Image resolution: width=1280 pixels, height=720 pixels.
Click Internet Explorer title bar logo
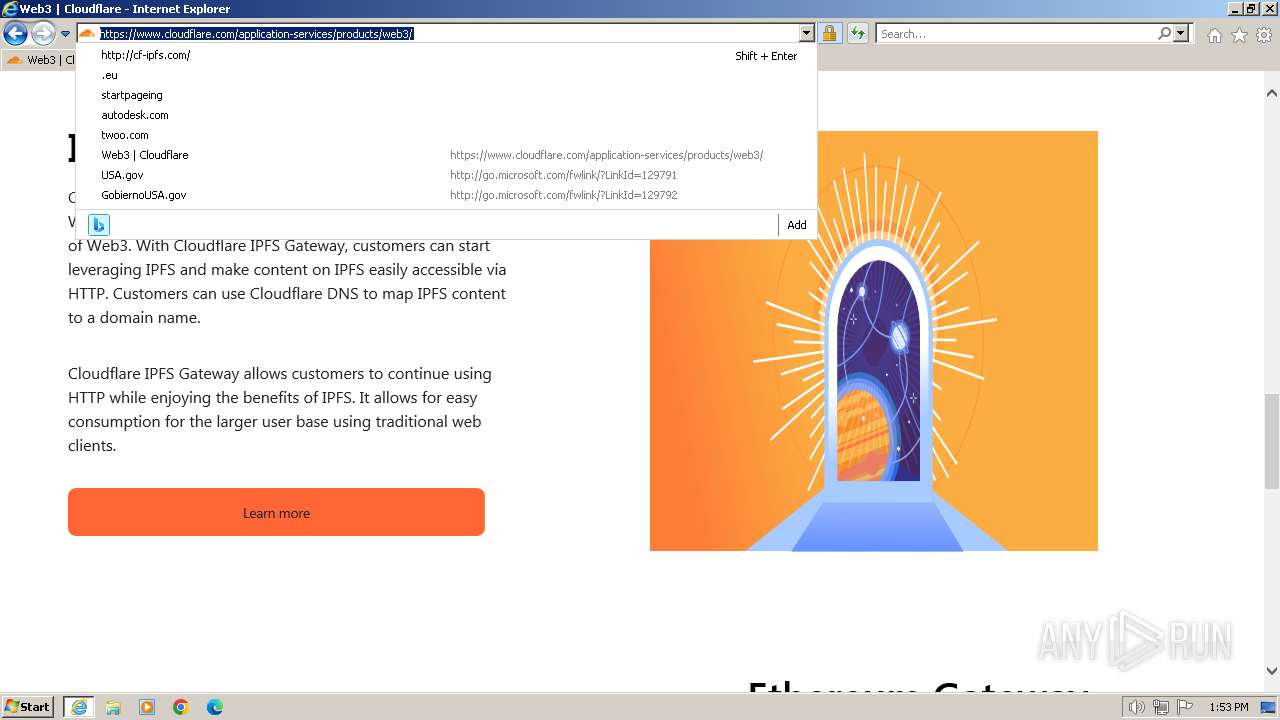click(x=10, y=9)
